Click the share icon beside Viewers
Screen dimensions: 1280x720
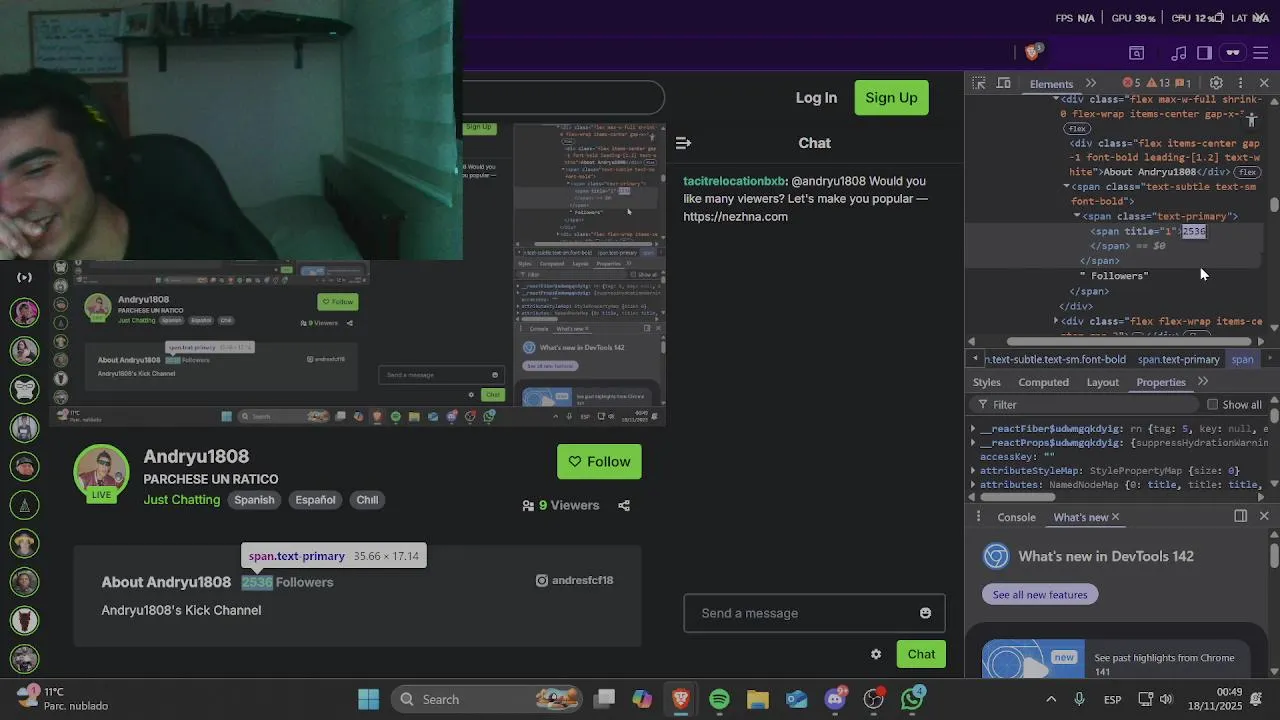click(624, 505)
